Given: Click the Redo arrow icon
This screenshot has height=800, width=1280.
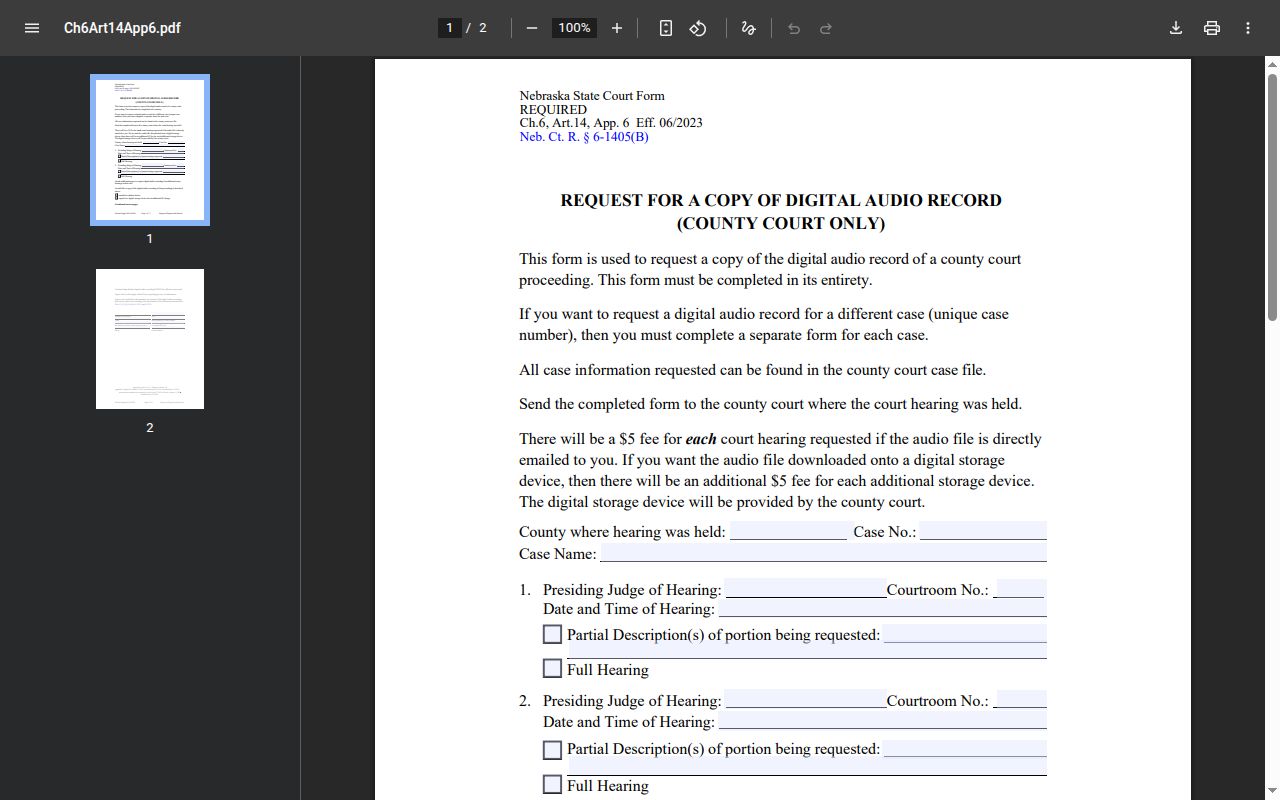Looking at the screenshot, I should [826, 28].
